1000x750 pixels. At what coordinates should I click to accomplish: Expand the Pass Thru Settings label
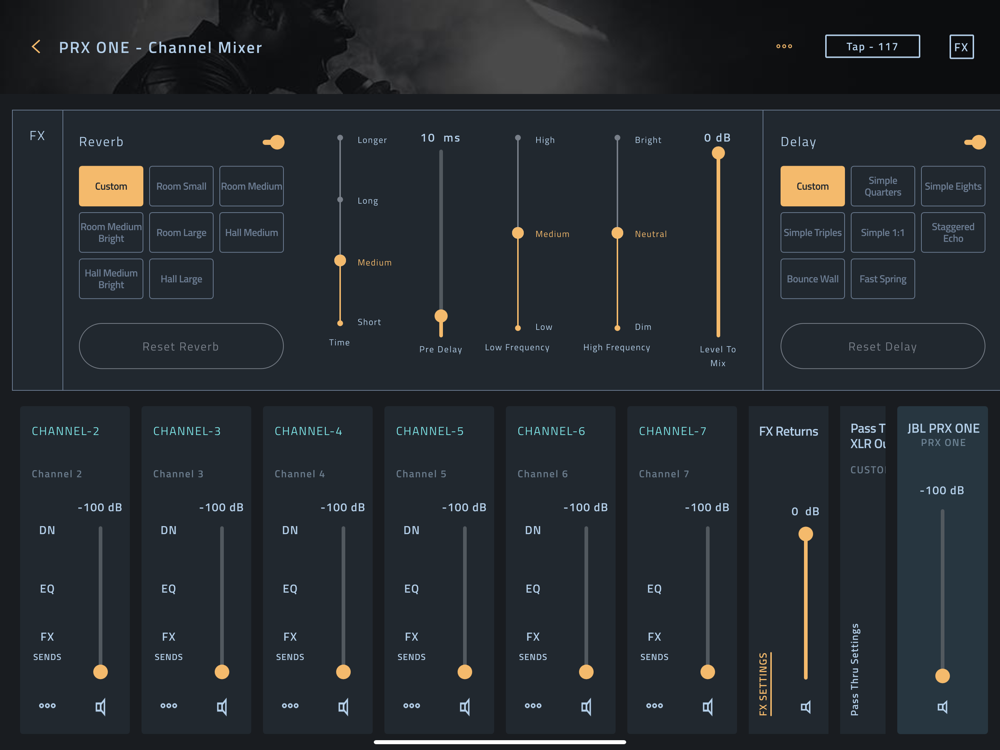[855, 669]
